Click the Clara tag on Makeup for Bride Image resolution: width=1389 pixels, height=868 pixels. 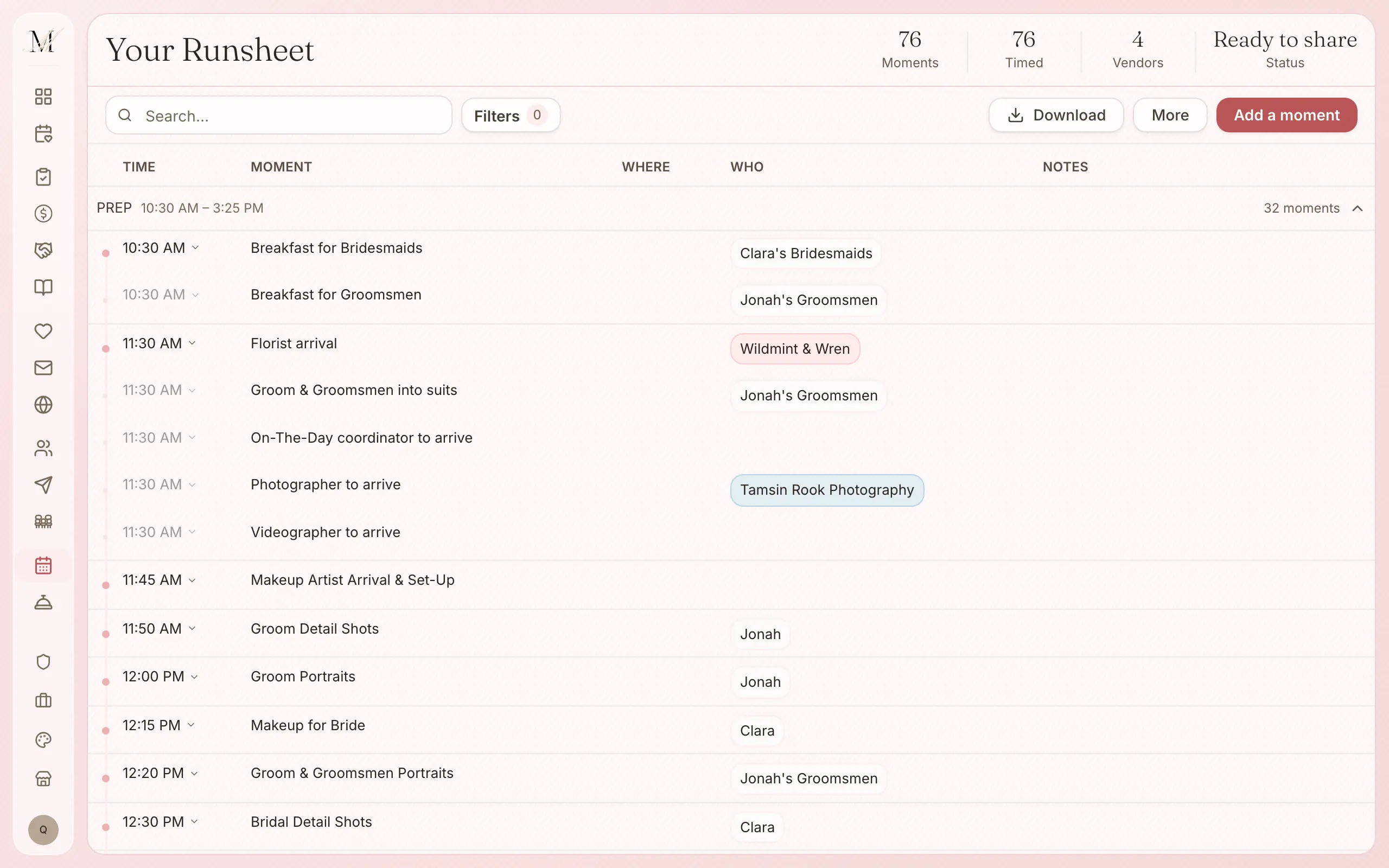pyautogui.click(x=757, y=731)
